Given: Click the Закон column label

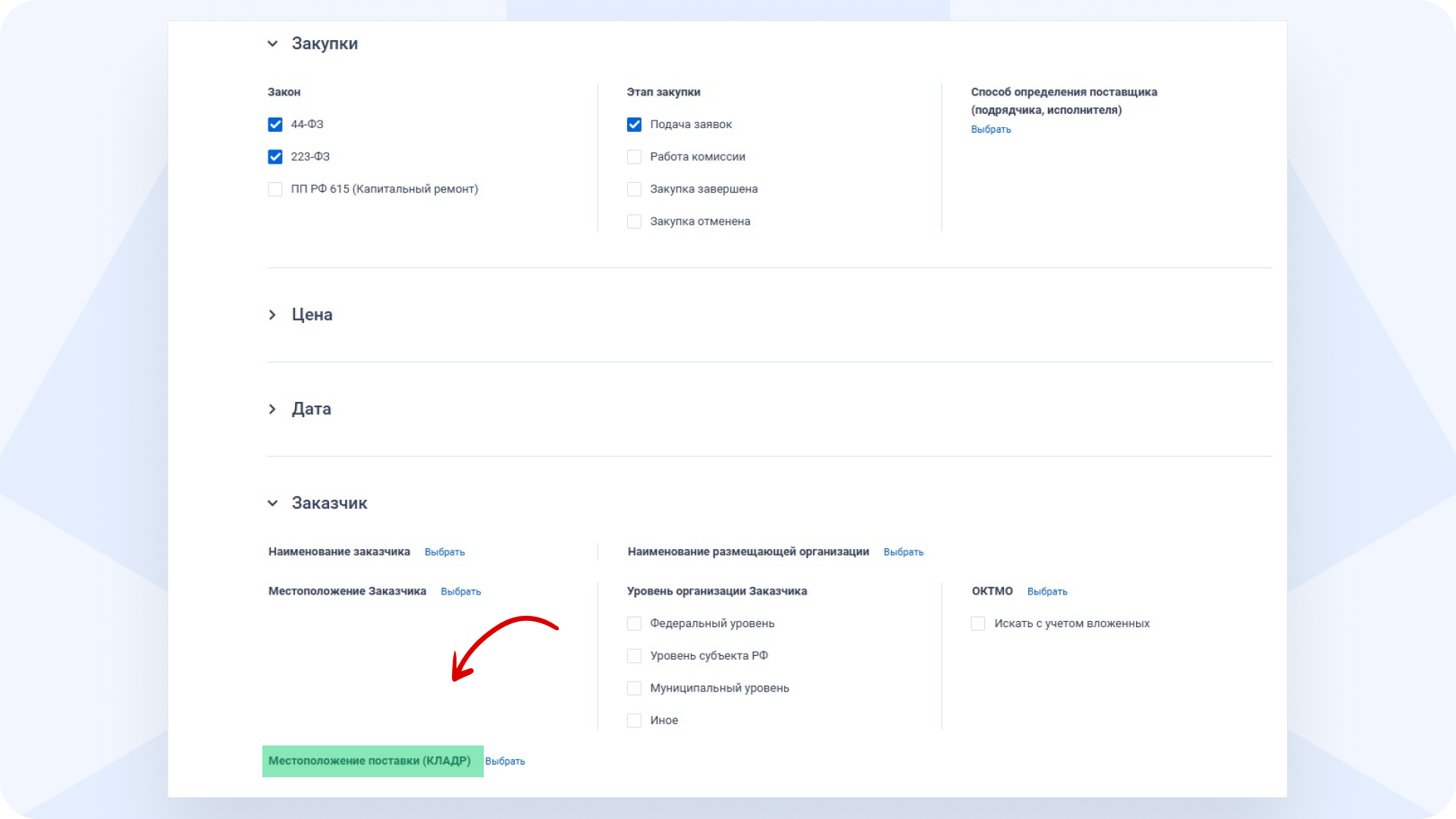Looking at the screenshot, I should tap(284, 92).
